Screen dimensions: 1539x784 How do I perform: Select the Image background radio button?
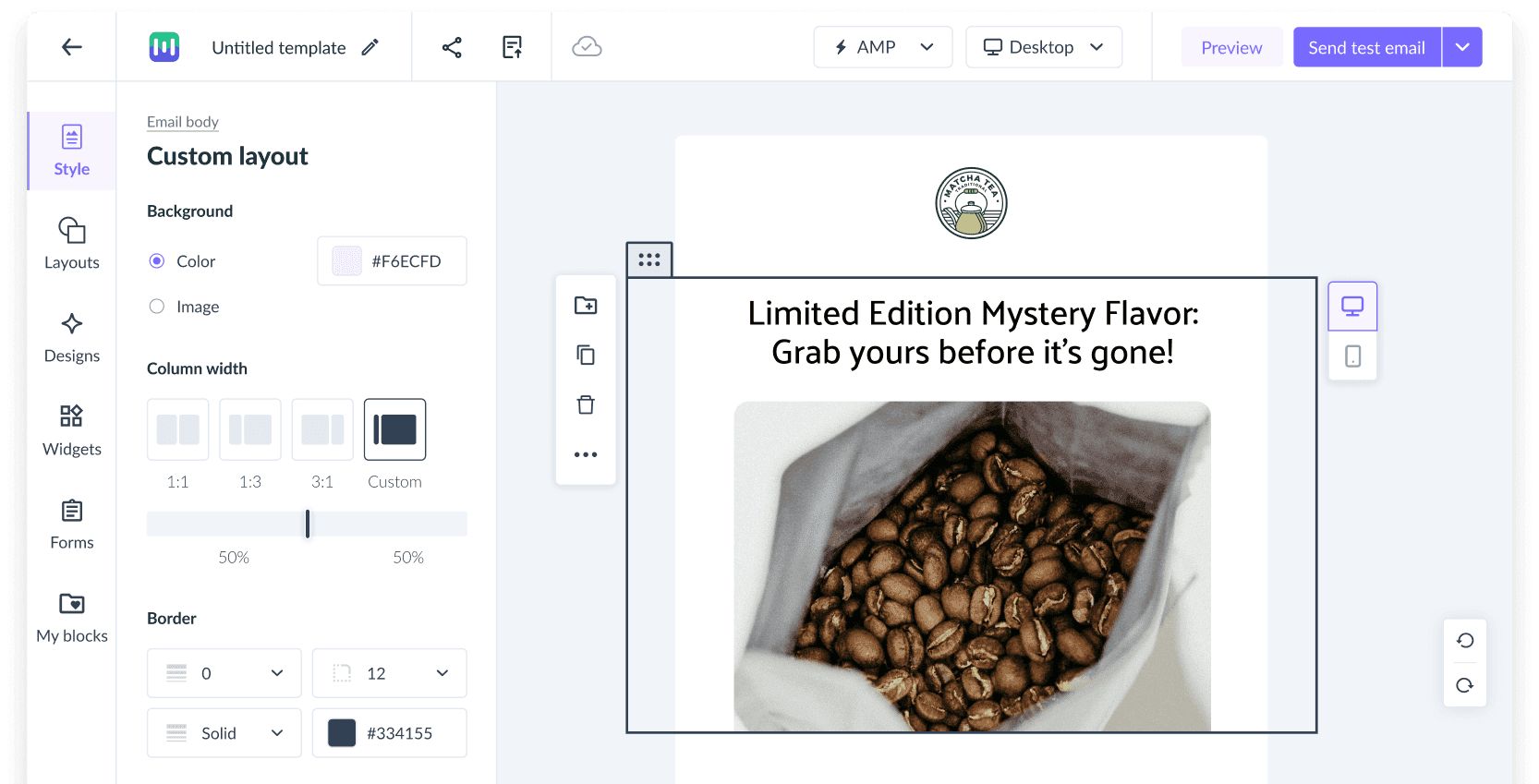click(157, 307)
